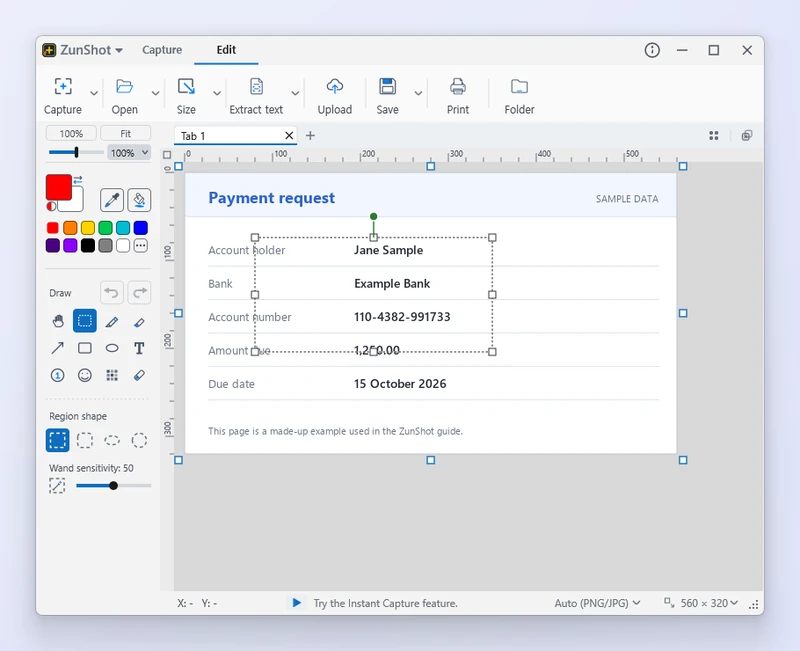Select the mosaic pixelate tool

[x=112, y=375]
